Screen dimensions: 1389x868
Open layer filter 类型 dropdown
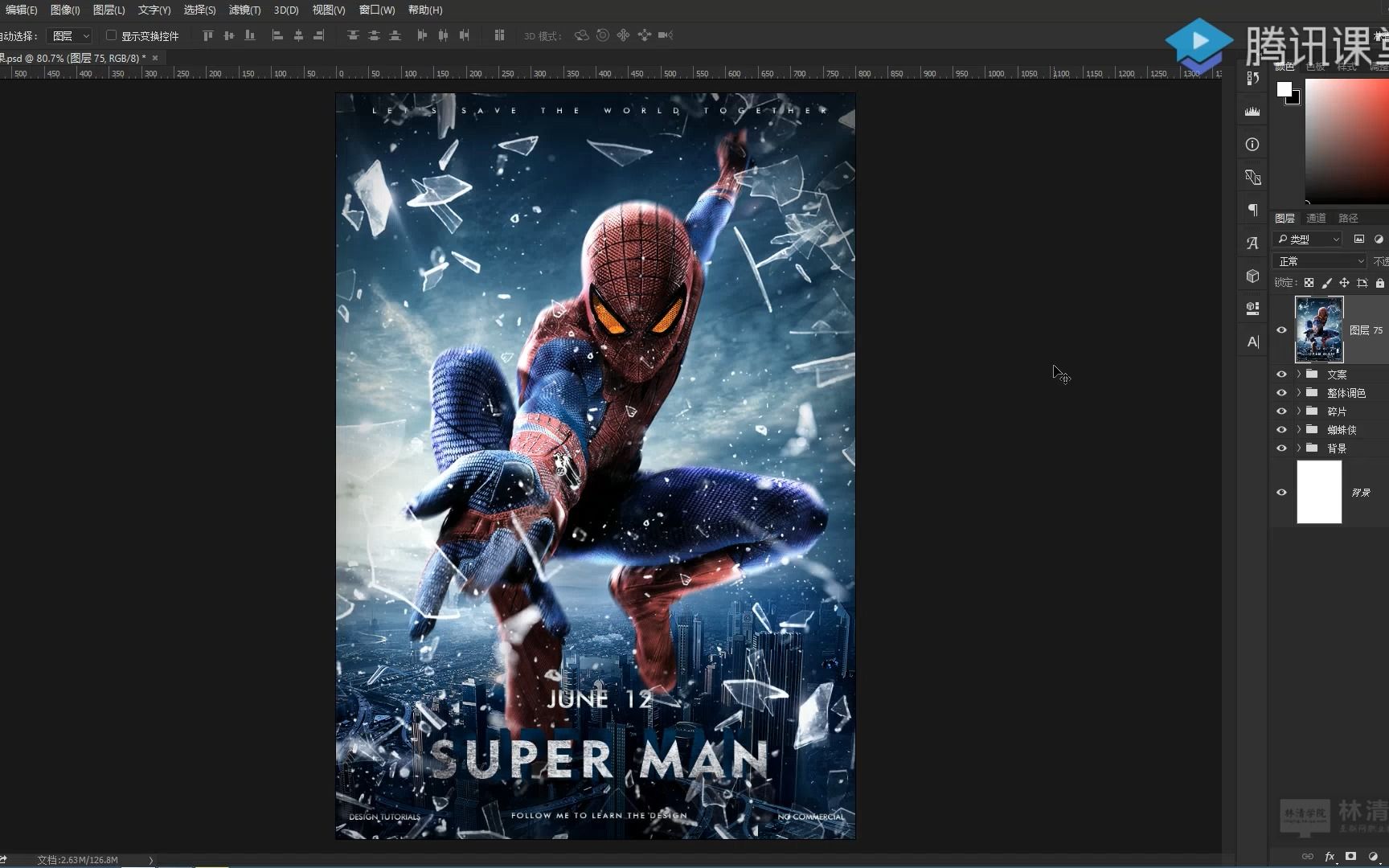(1307, 239)
